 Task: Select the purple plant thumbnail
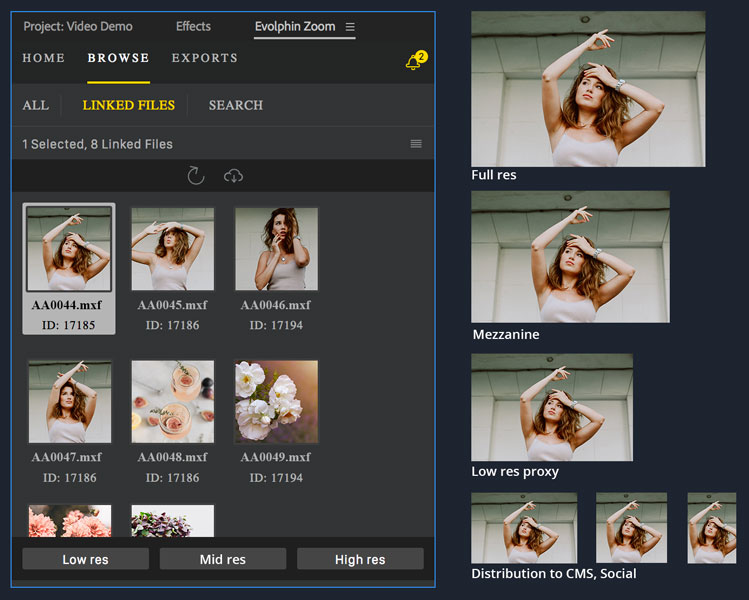[173, 521]
